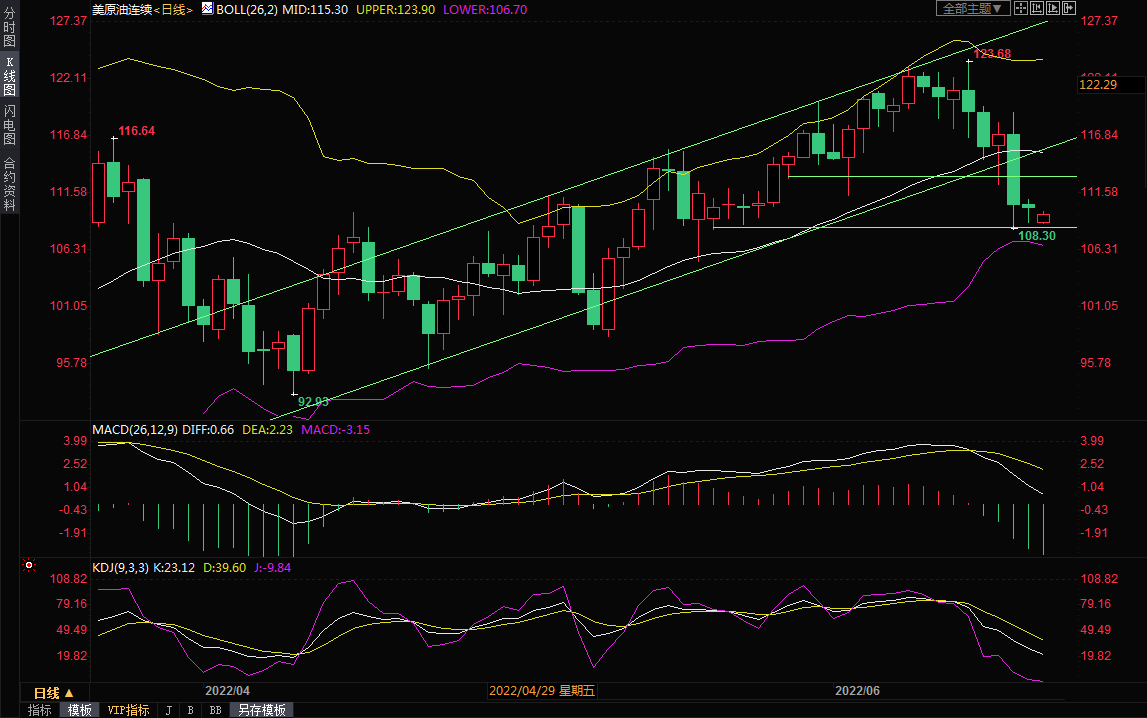Select the 指标 bottom tab
This screenshot has width=1147, height=718.
click(x=40, y=710)
